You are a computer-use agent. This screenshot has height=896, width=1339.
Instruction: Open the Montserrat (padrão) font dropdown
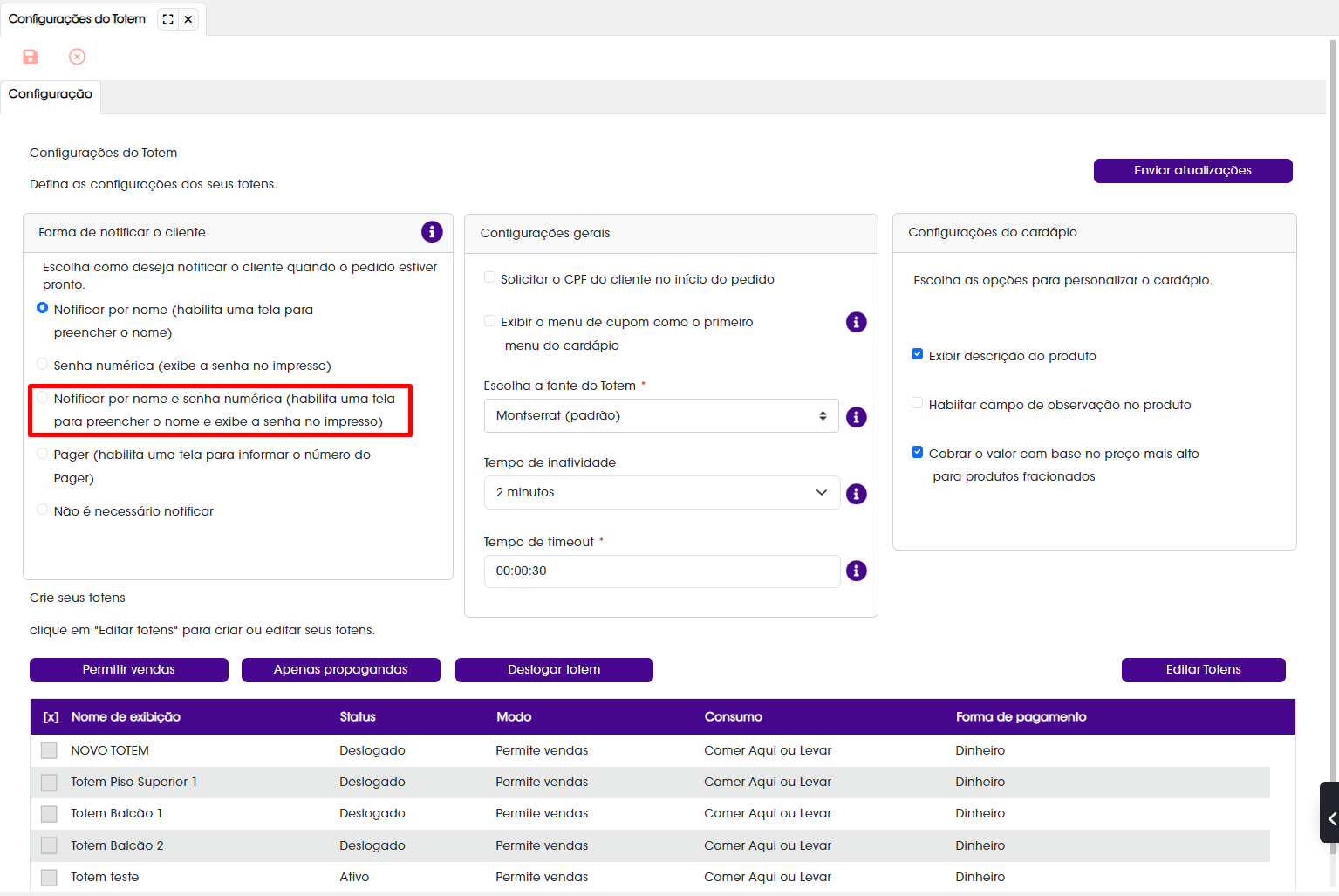coord(661,415)
